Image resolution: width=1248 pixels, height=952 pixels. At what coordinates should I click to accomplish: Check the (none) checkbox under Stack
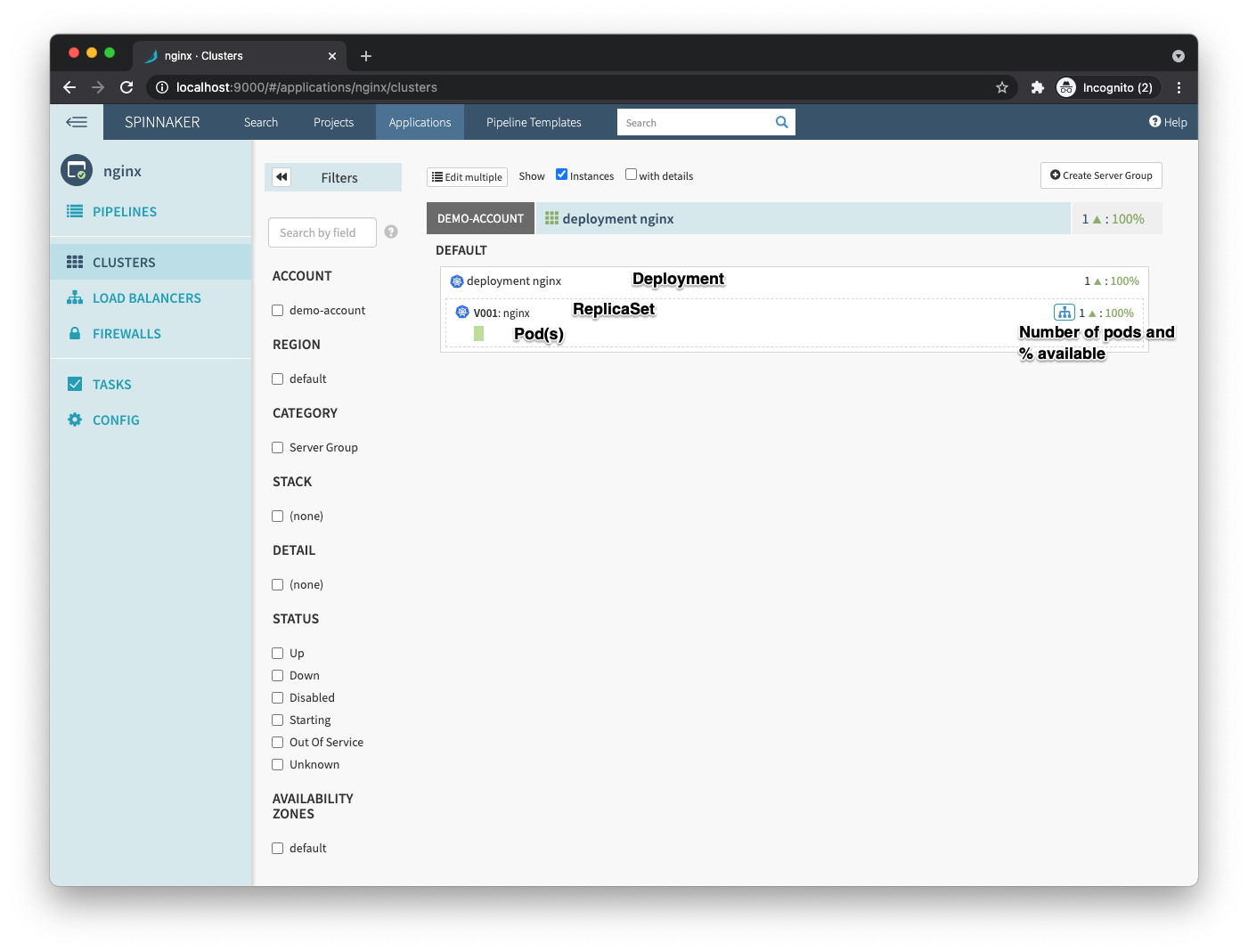tap(278, 517)
